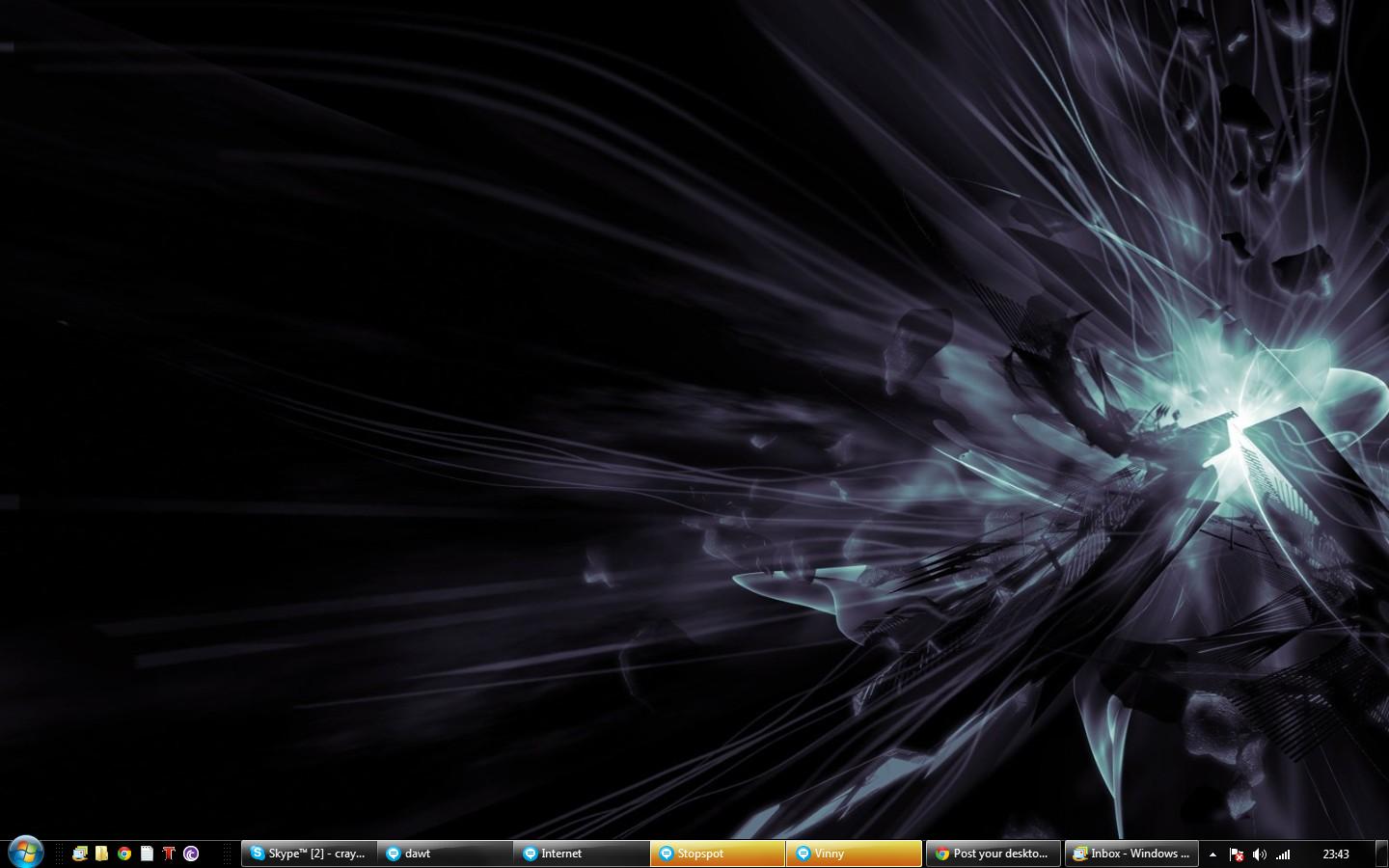This screenshot has width=1389, height=868.
Task: Open the Windows Start menu orb
Action: pyautogui.click(x=25, y=853)
